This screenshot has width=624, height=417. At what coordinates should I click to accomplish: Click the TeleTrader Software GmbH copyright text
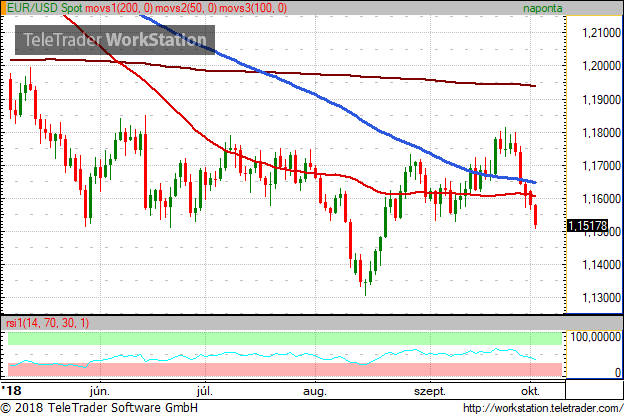coord(99,408)
